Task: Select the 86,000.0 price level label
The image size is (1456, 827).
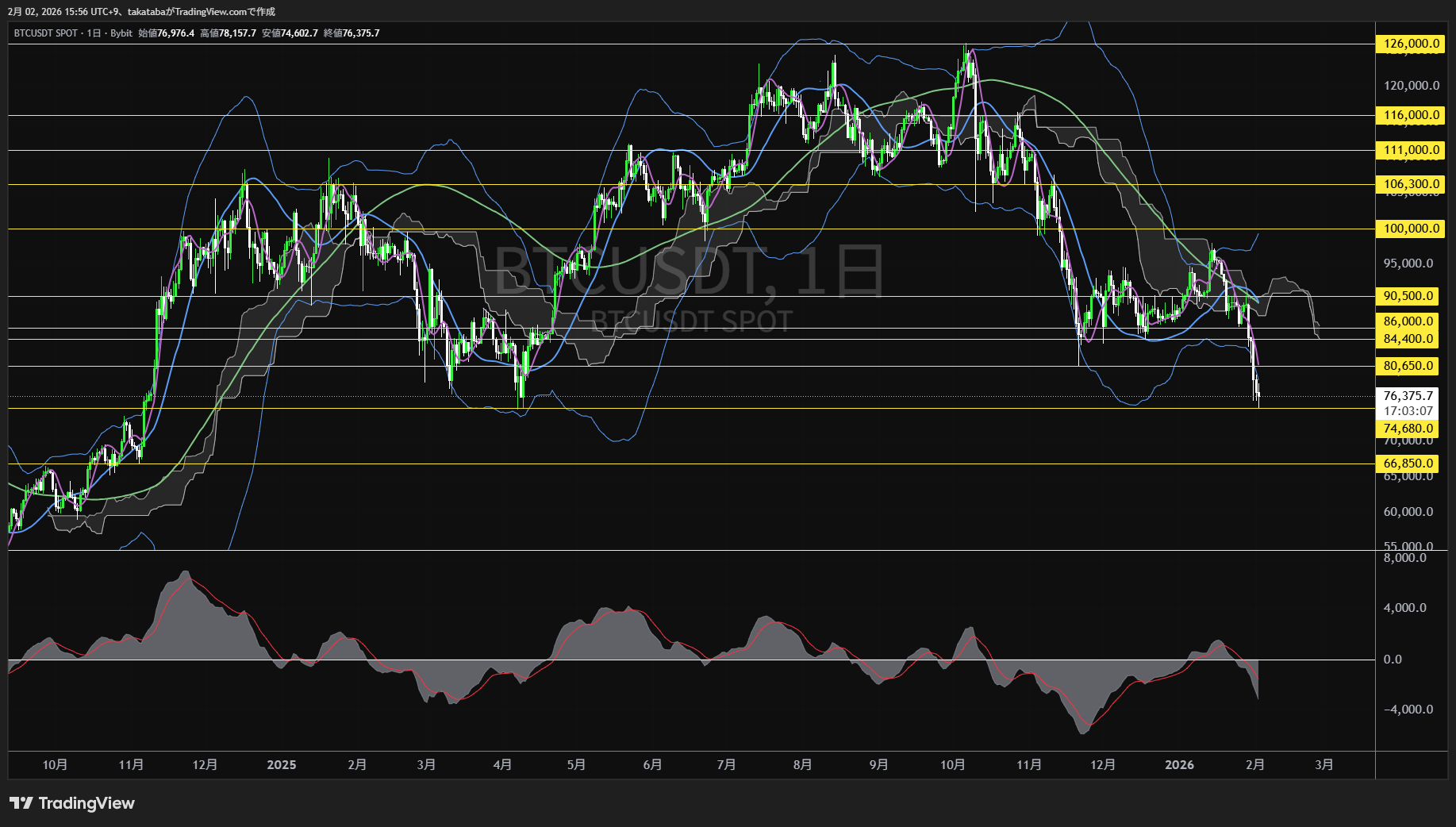Action: (x=1408, y=321)
